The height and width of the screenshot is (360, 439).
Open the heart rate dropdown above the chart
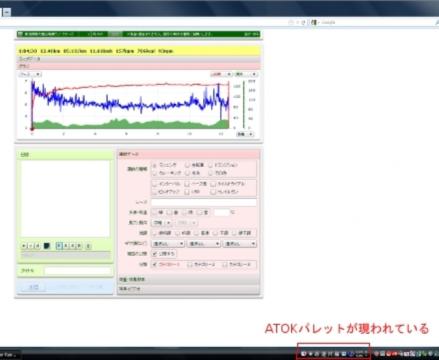tap(221, 74)
